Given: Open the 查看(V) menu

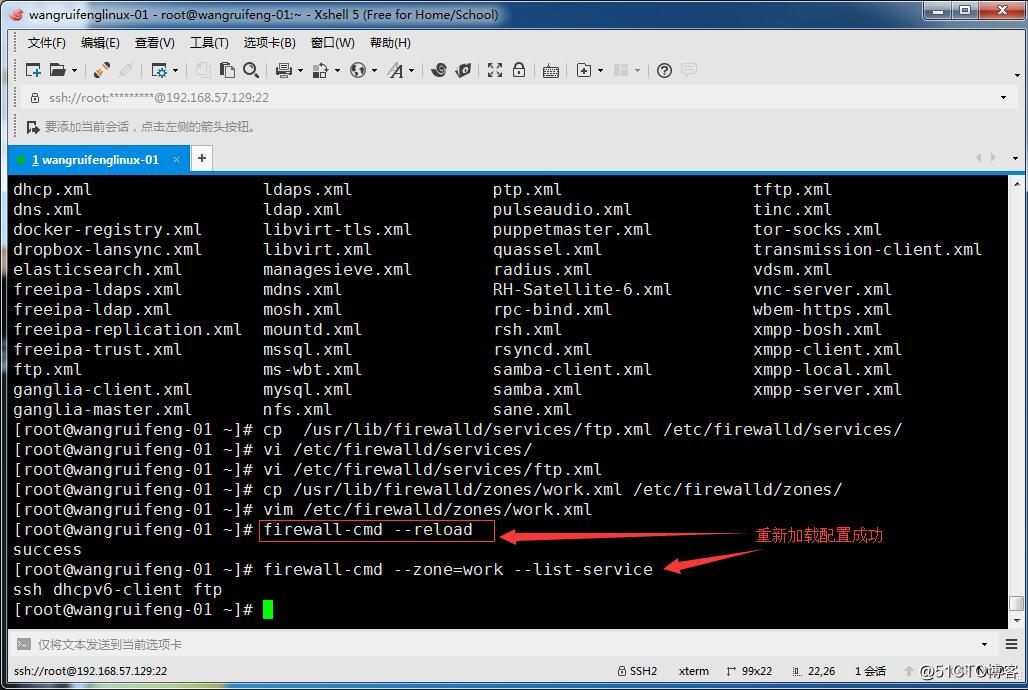Looking at the screenshot, I should 155,43.
